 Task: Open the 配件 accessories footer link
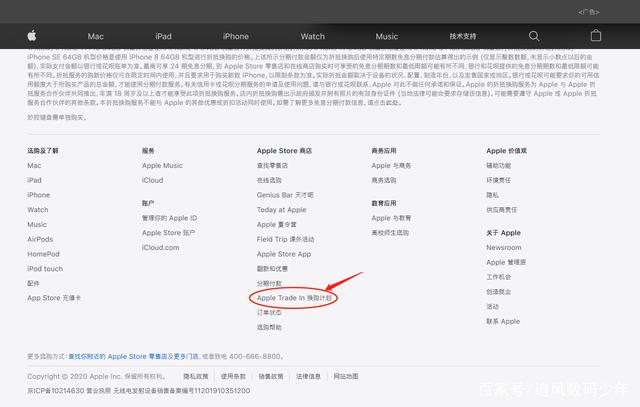pos(33,283)
